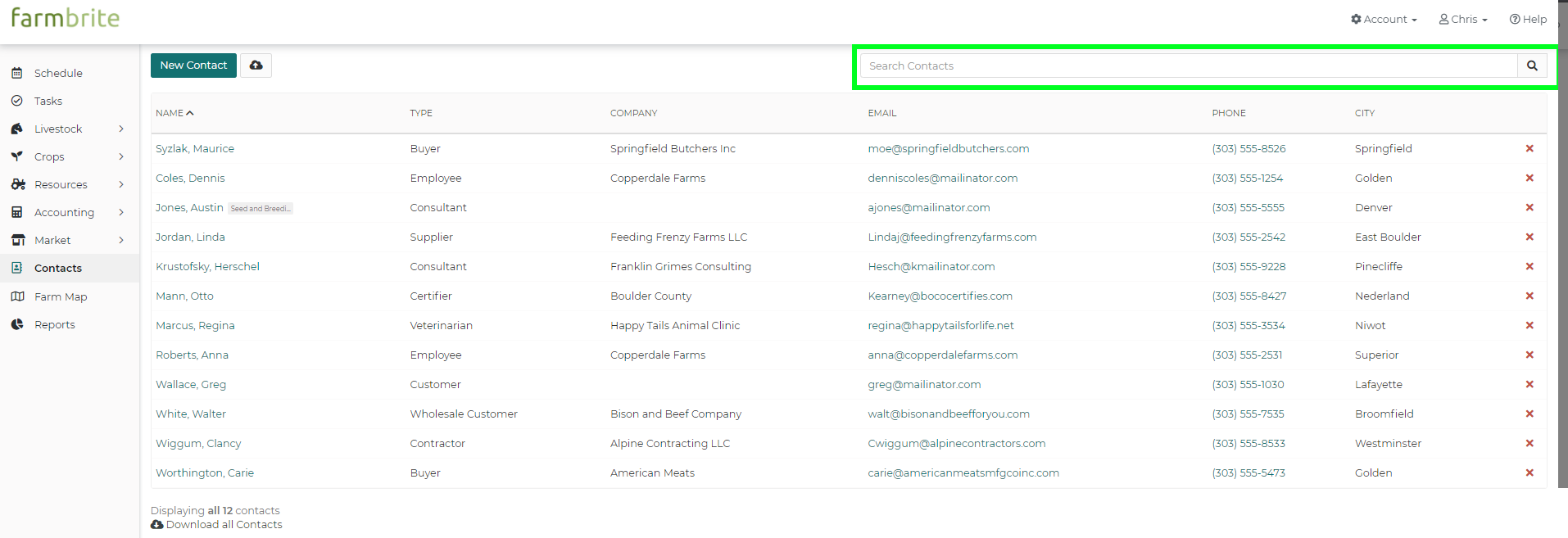Viewport: 1568px width, 538px height.
Task: Delete Wallace, Greg contact via red X
Action: tap(1529, 384)
